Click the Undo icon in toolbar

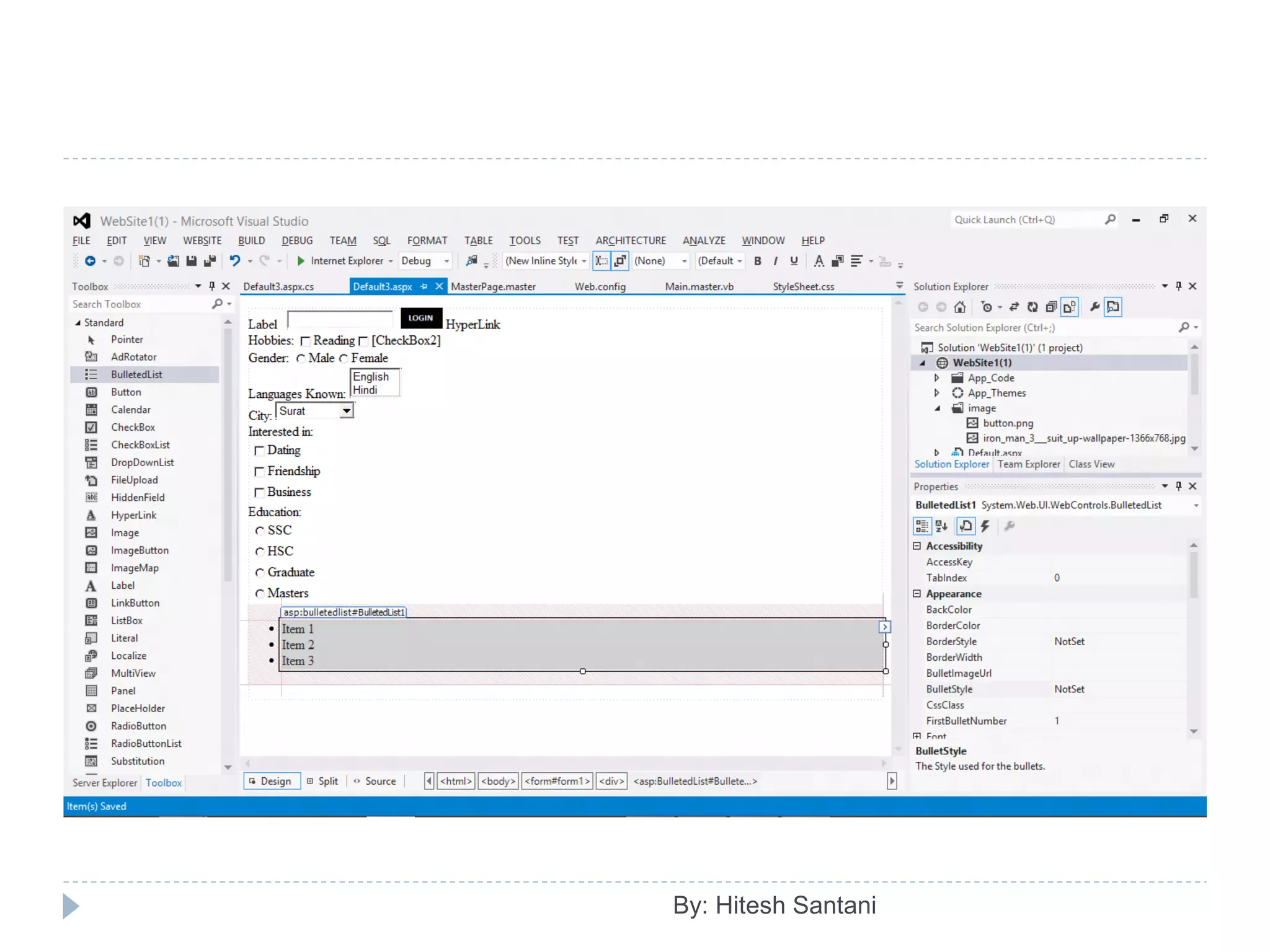pyautogui.click(x=234, y=261)
